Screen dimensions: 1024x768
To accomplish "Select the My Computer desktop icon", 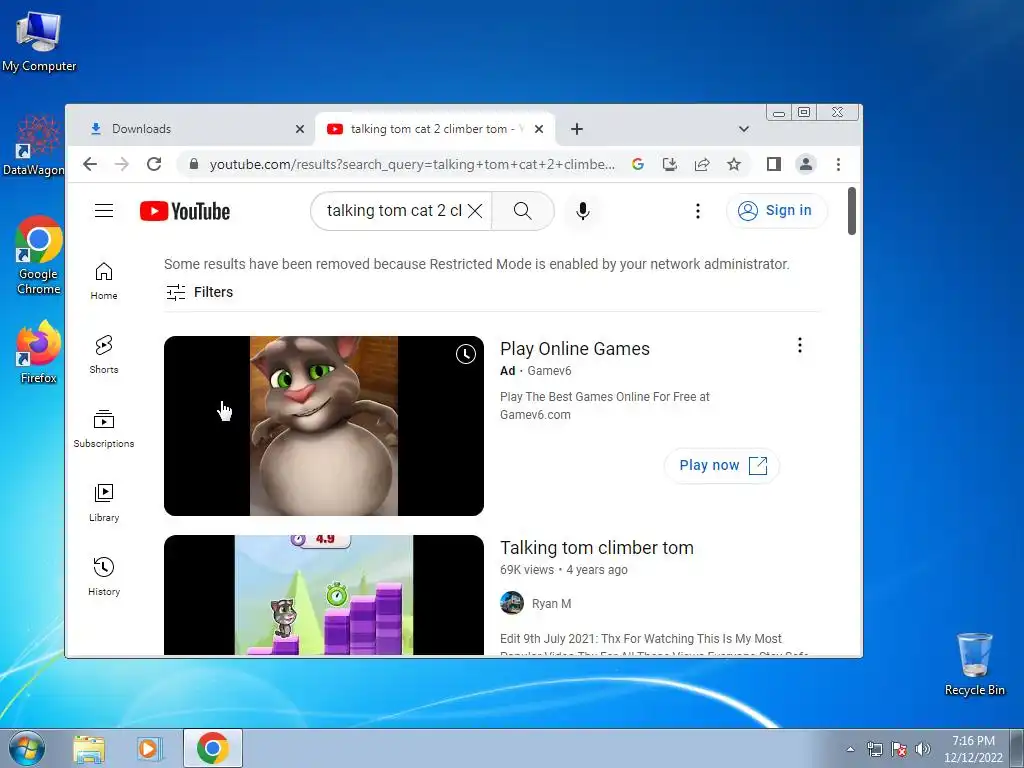I will coord(39,41).
